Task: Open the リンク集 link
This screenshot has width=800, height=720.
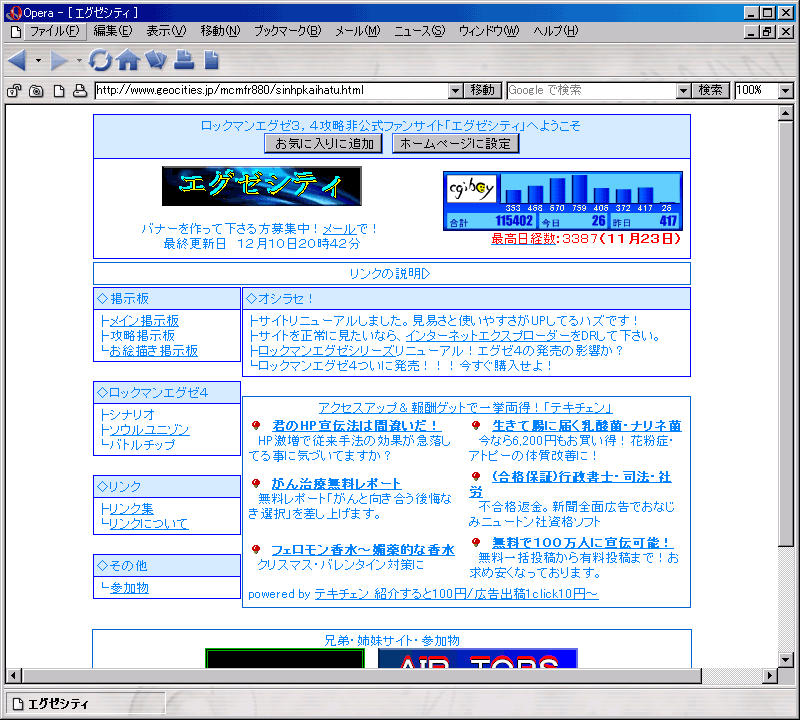Action: [x=132, y=509]
